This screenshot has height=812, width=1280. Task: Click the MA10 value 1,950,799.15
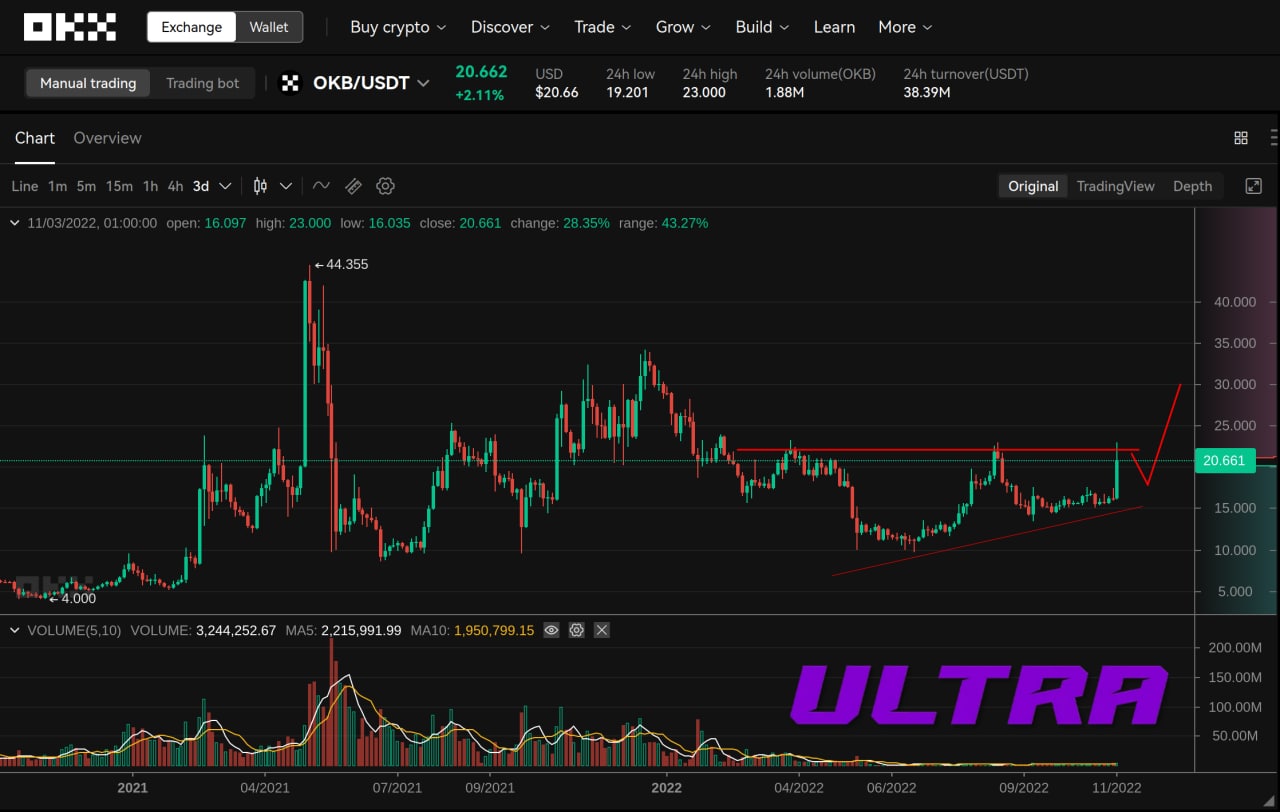click(494, 630)
